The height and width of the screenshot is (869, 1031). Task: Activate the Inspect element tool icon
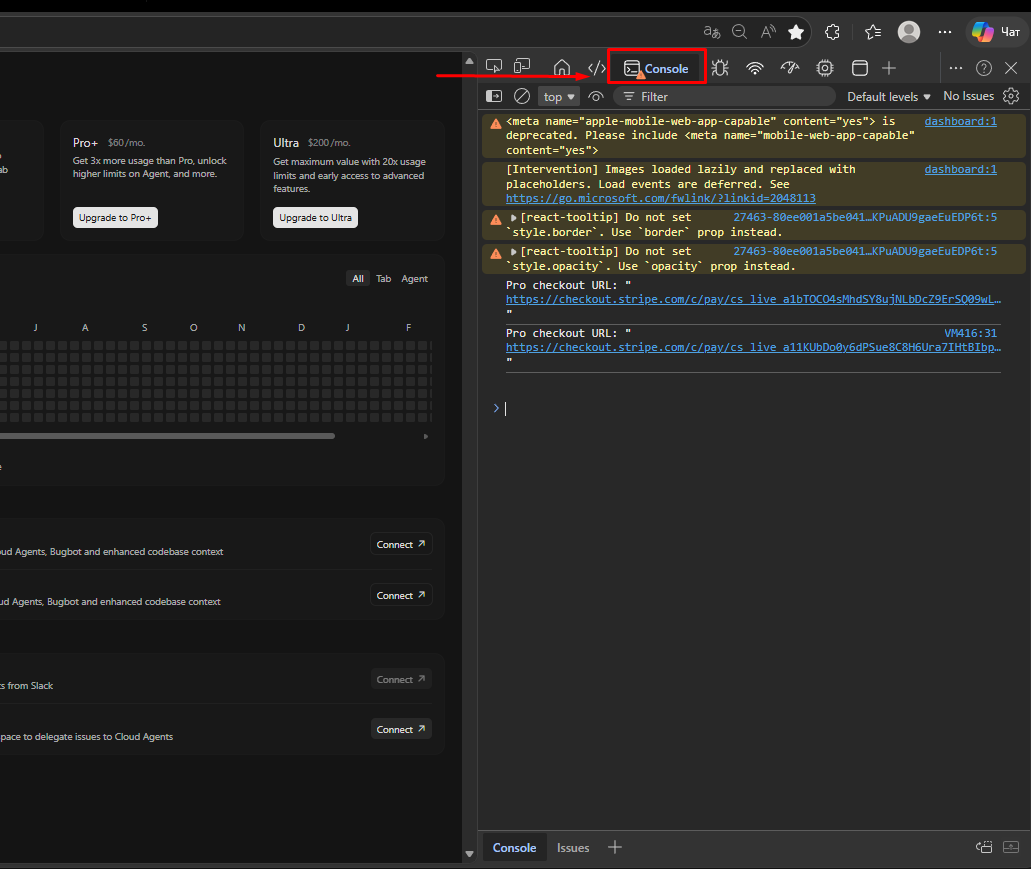pyautogui.click(x=494, y=67)
